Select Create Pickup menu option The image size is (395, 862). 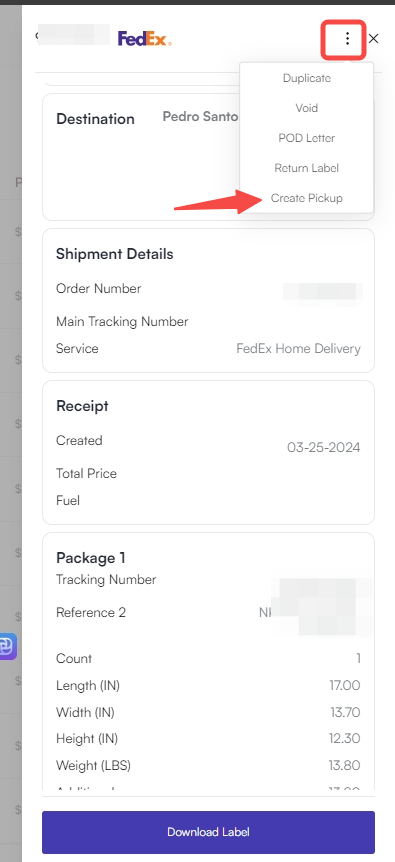tap(307, 198)
